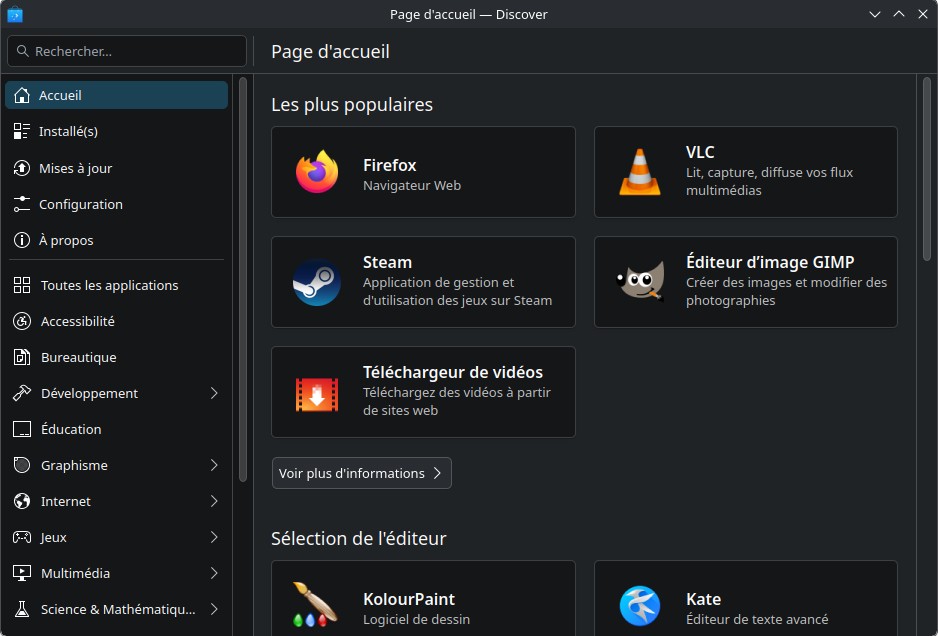Click the Téléchargeur de vidéos icon
The height and width of the screenshot is (636, 938).
317,394
